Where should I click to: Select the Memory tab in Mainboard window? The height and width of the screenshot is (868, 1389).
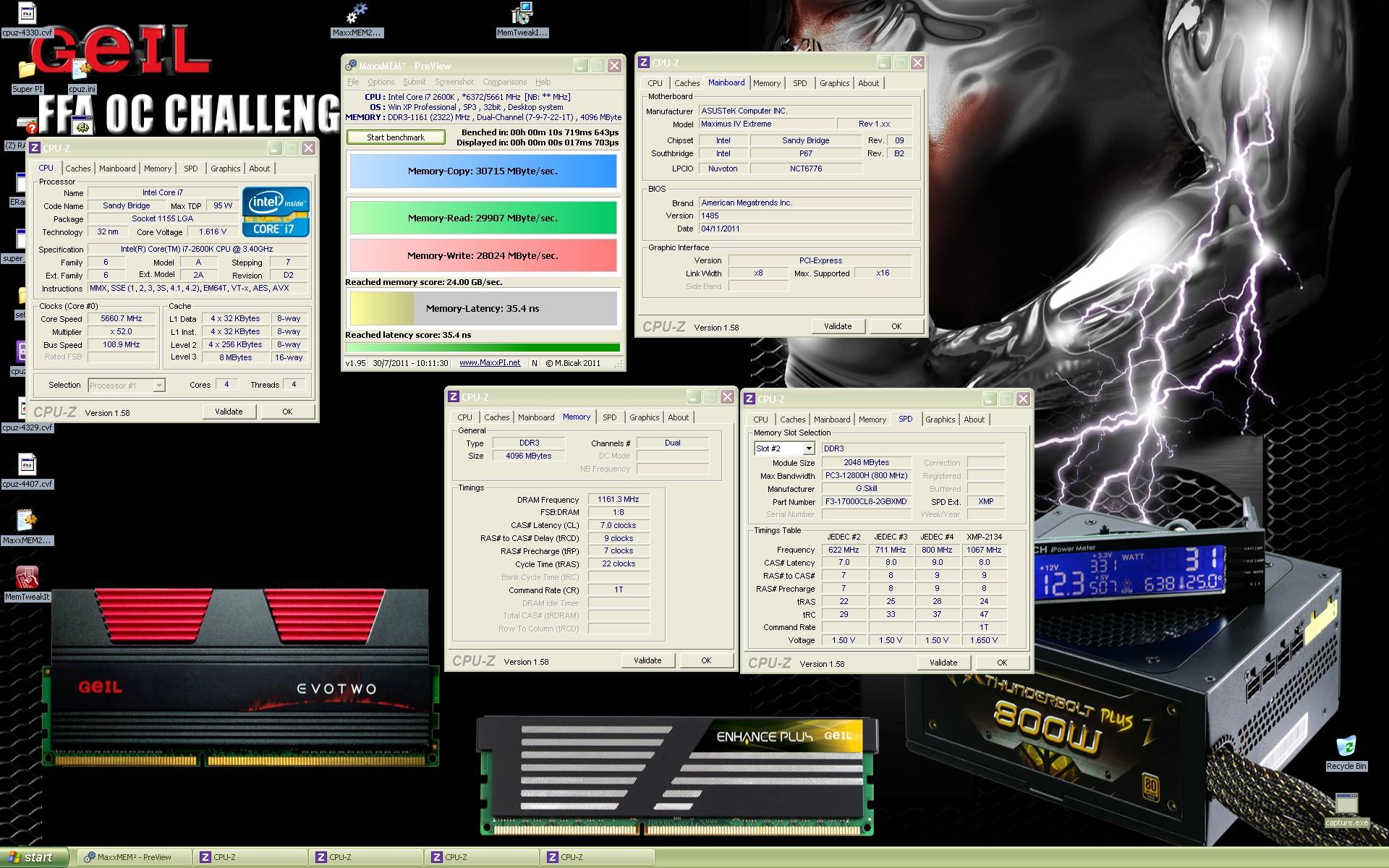pyautogui.click(x=767, y=83)
